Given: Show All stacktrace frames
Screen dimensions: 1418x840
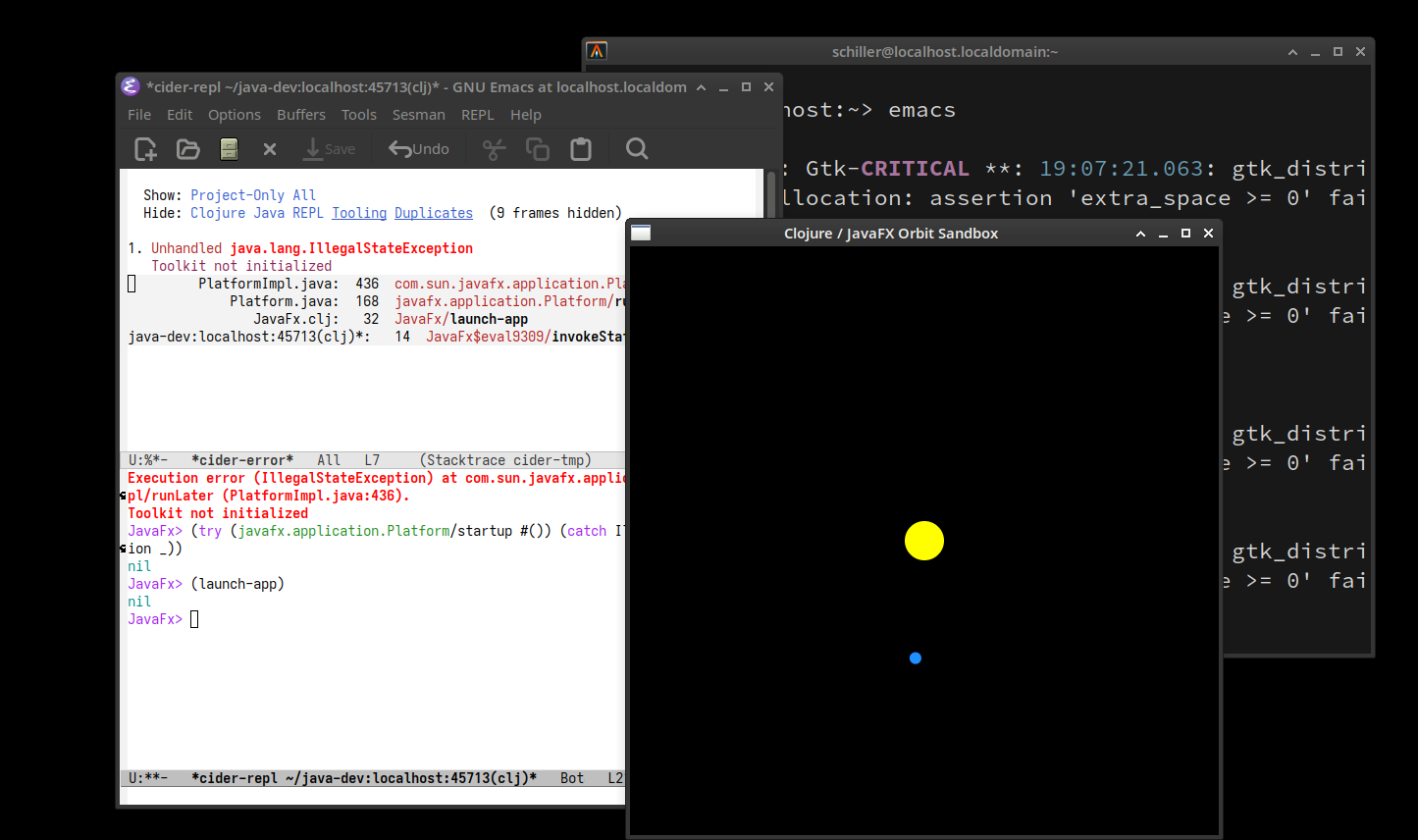Looking at the screenshot, I should click(304, 195).
